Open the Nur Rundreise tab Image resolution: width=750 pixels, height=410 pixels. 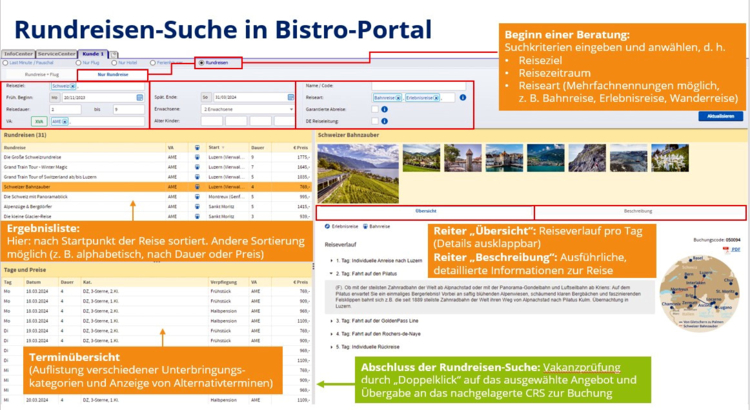[112, 75]
